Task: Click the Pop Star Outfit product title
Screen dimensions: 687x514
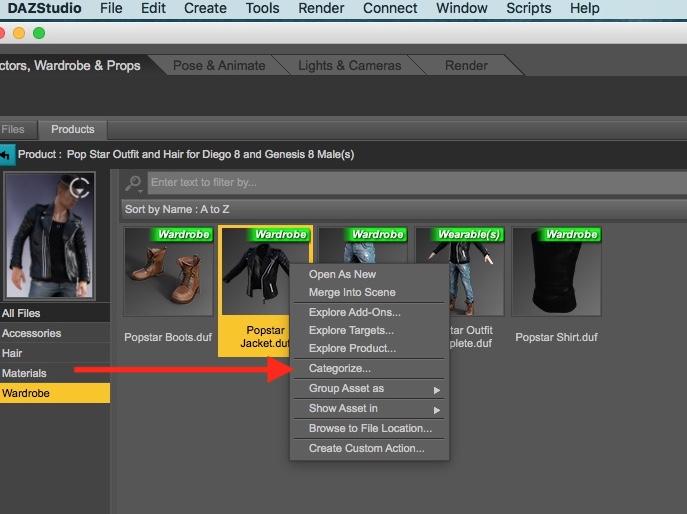Action: click(x=210, y=155)
